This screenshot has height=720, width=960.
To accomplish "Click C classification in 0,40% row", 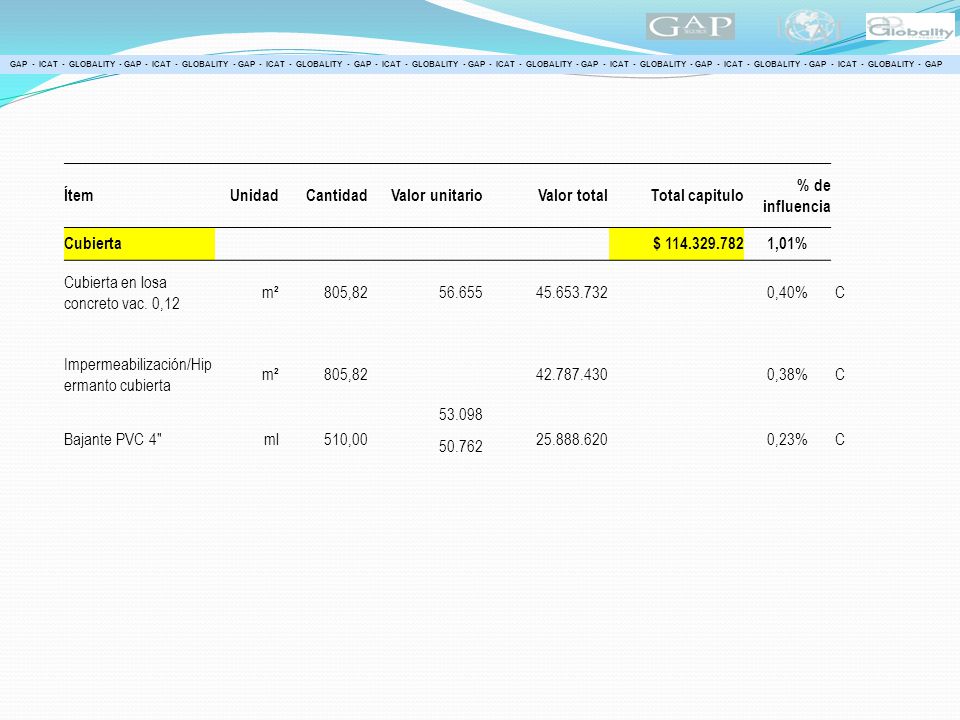I will pyautogui.click(x=839, y=293).
